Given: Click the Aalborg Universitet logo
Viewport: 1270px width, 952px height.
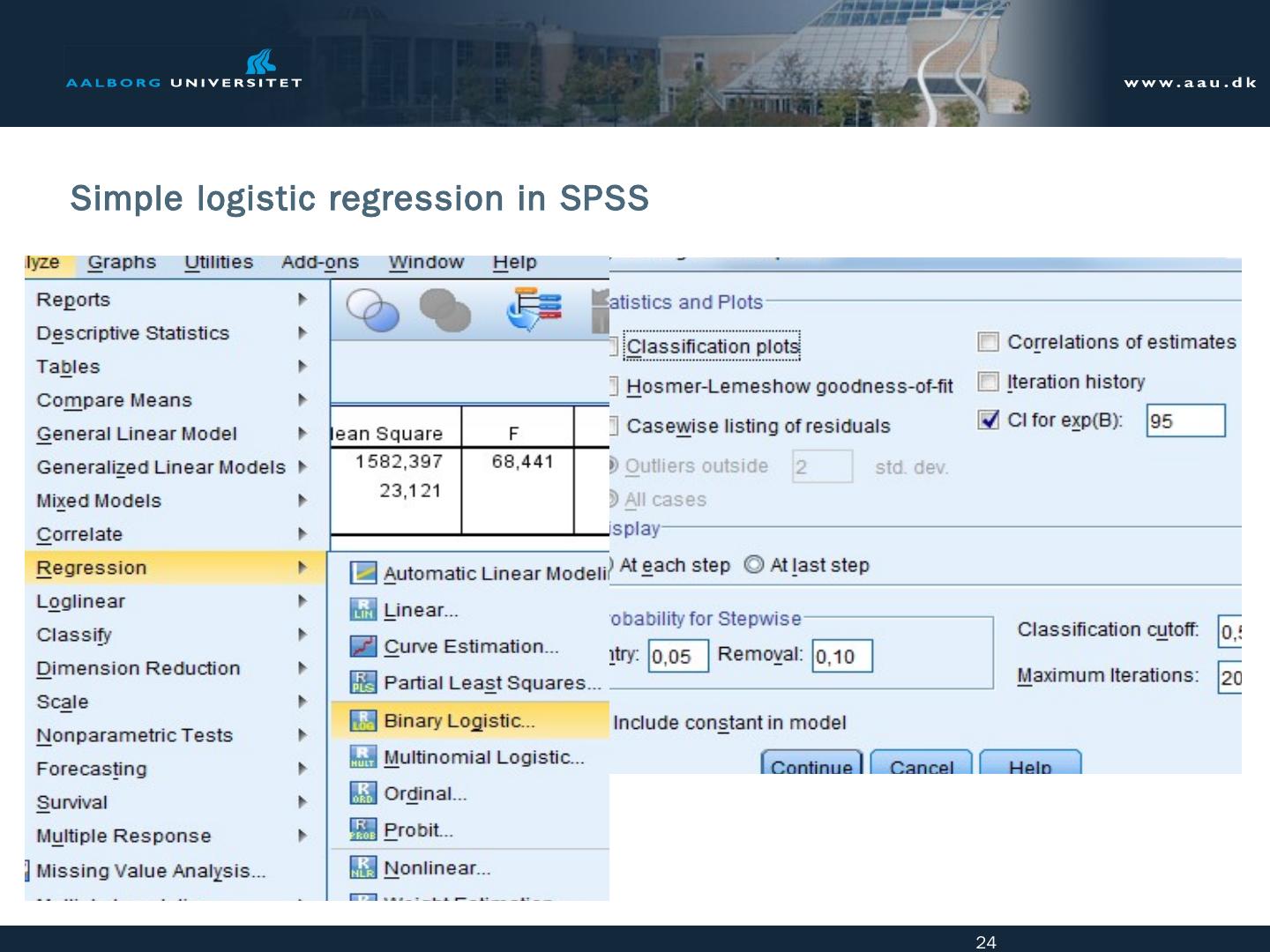Looking at the screenshot, I should (183, 70).
